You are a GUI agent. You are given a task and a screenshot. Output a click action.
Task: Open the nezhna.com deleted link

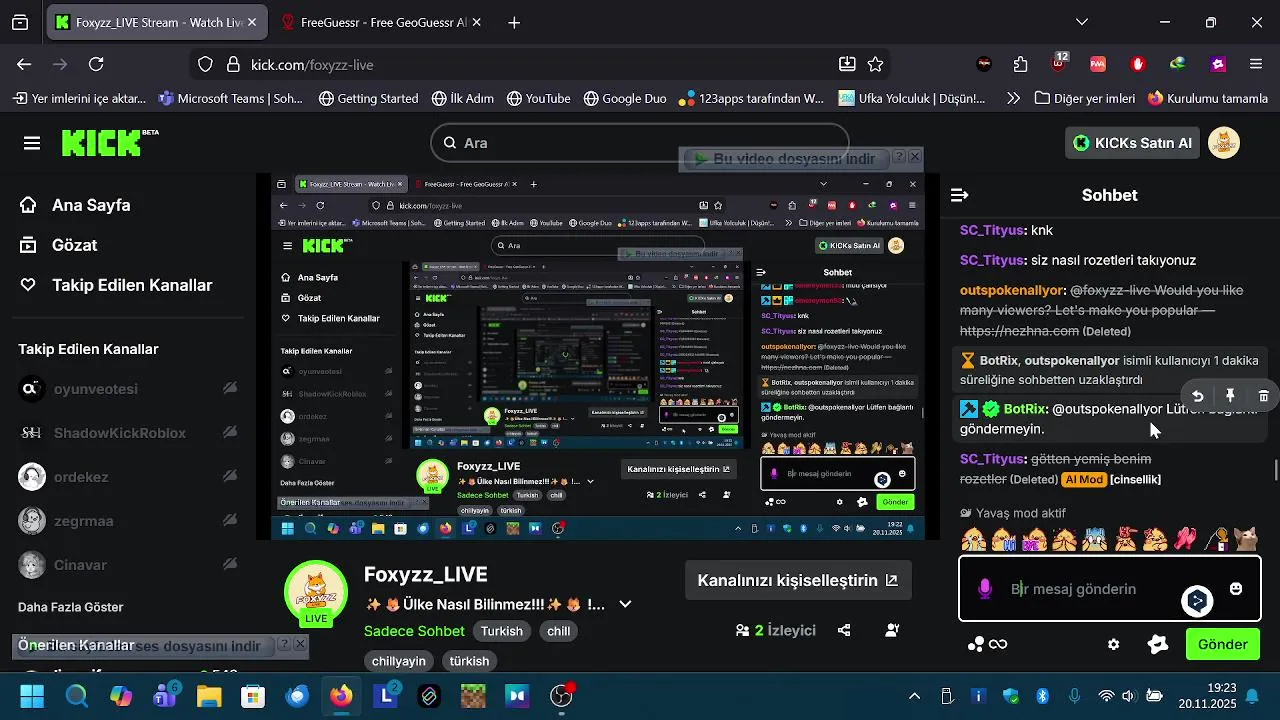tap(1019, 331)
